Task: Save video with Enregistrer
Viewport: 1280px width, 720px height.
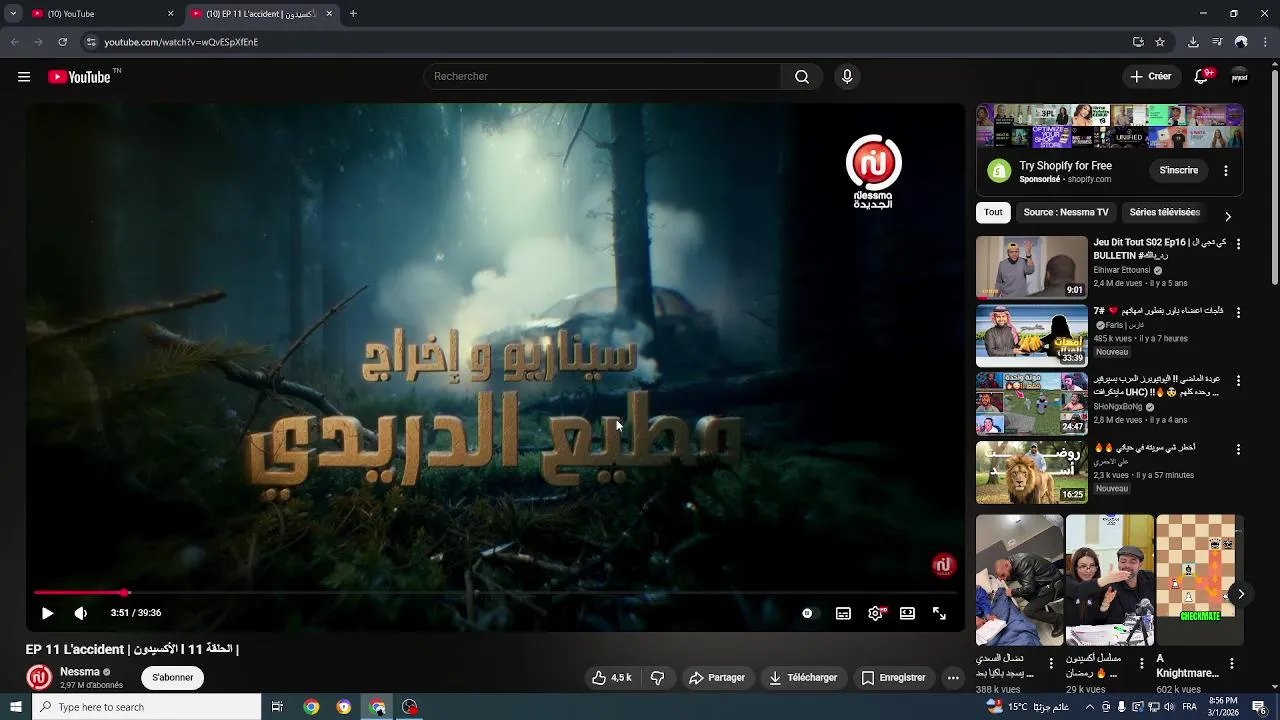Action: tap(893, 677)
